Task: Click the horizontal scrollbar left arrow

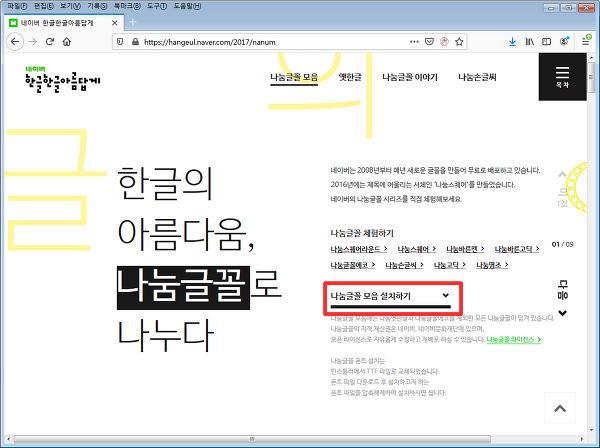Action: [x=8, y=438]
